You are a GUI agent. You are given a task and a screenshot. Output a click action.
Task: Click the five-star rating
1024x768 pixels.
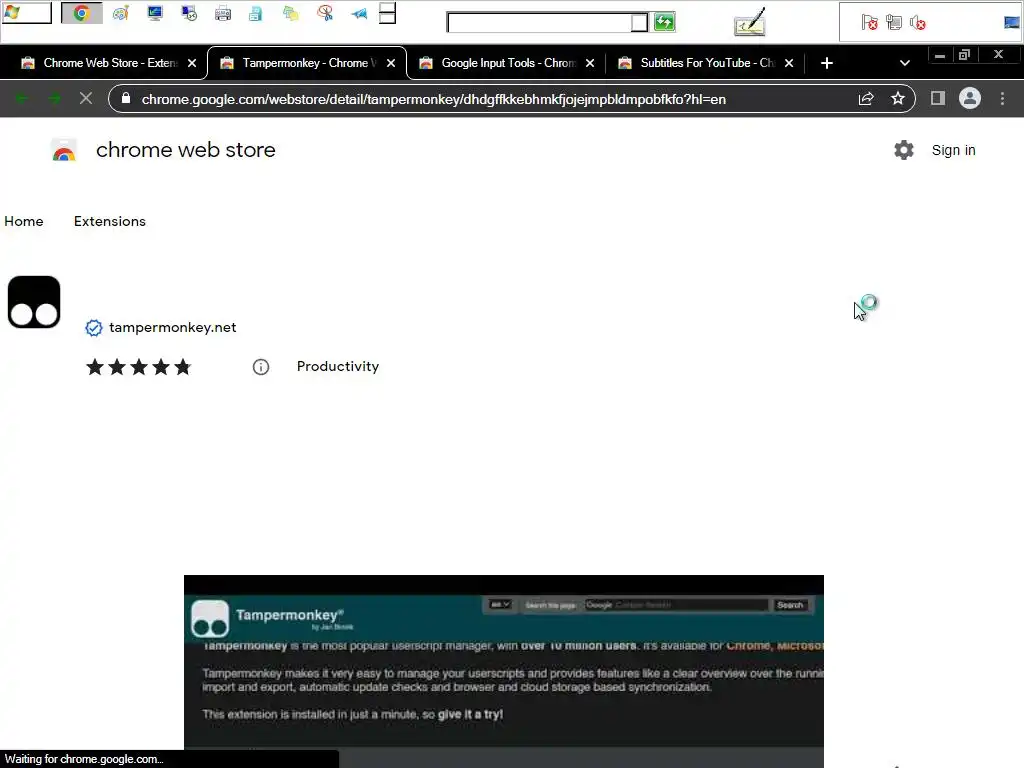pos(138,367)
